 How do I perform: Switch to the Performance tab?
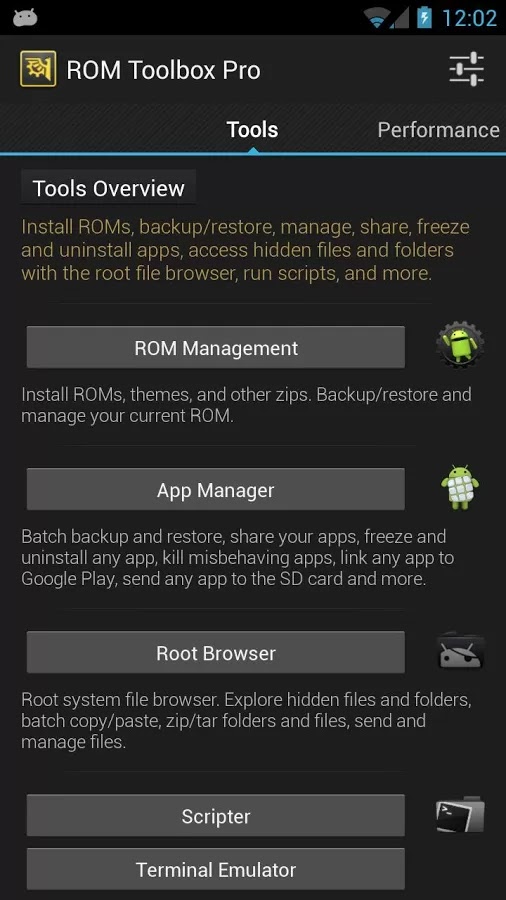click(438, 130)
